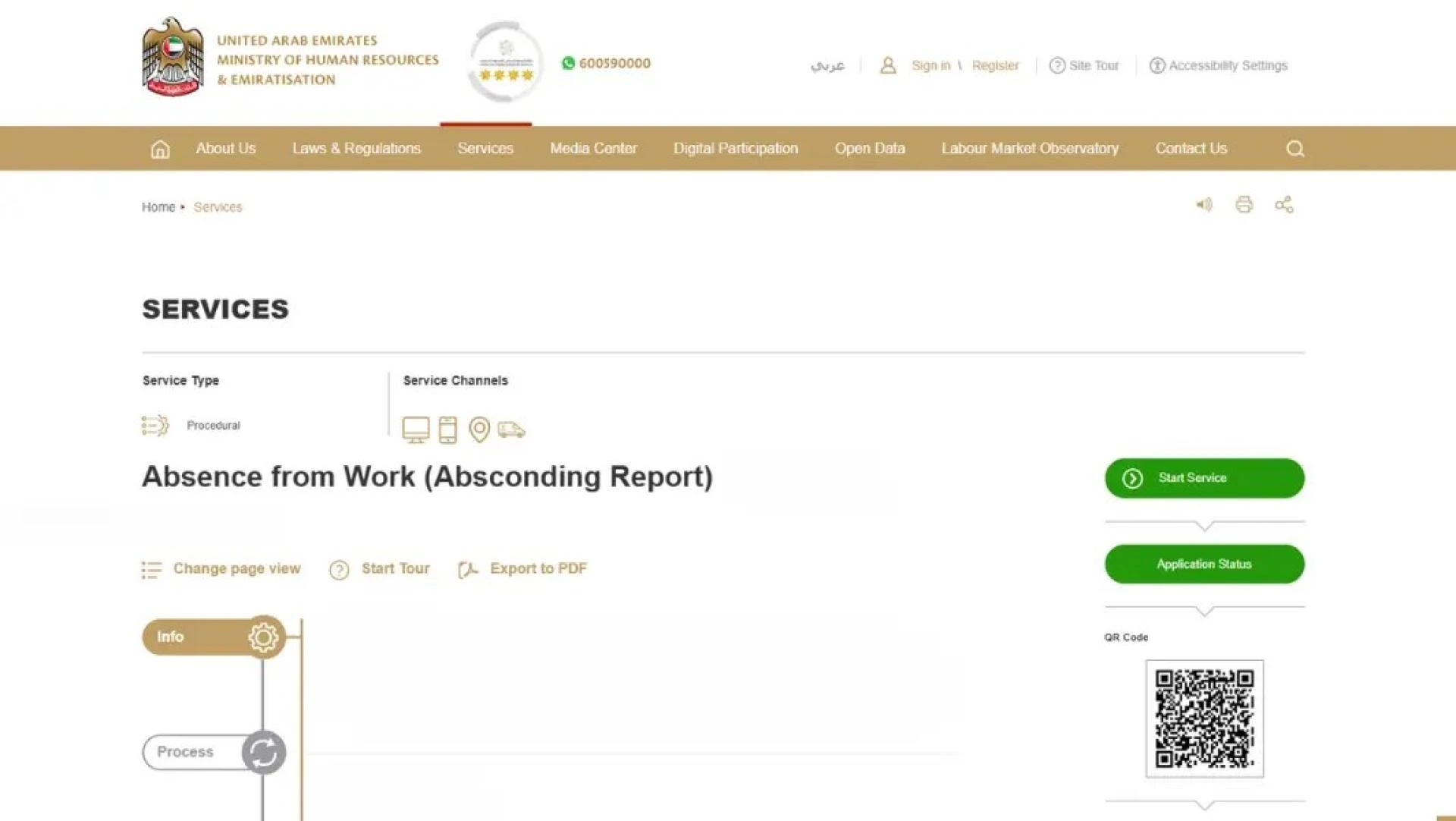Click the delivery truck service channel icon
Screen dimensions: 1456x821
pos(513,430)
